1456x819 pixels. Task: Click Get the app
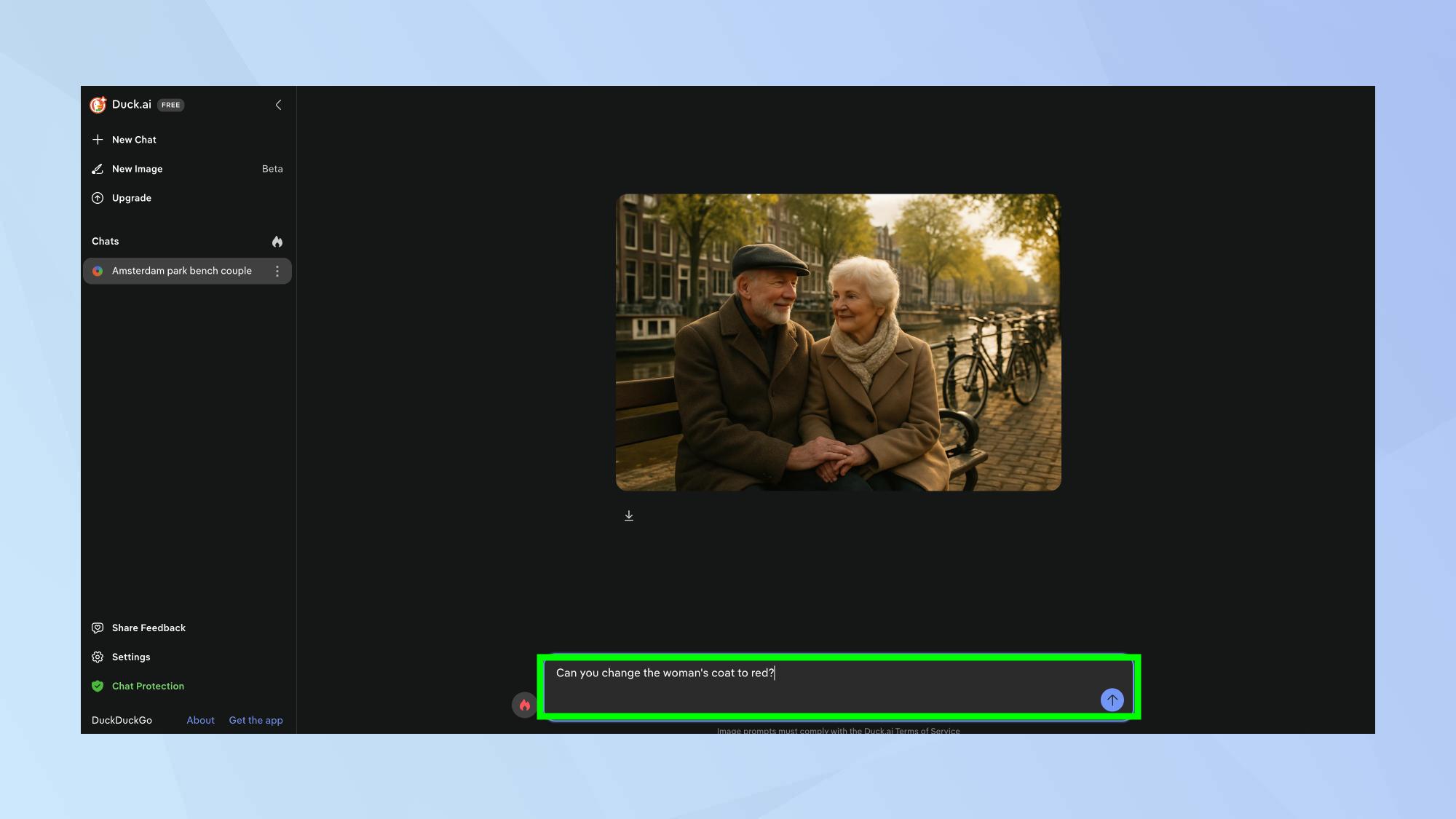pos(256,720)
